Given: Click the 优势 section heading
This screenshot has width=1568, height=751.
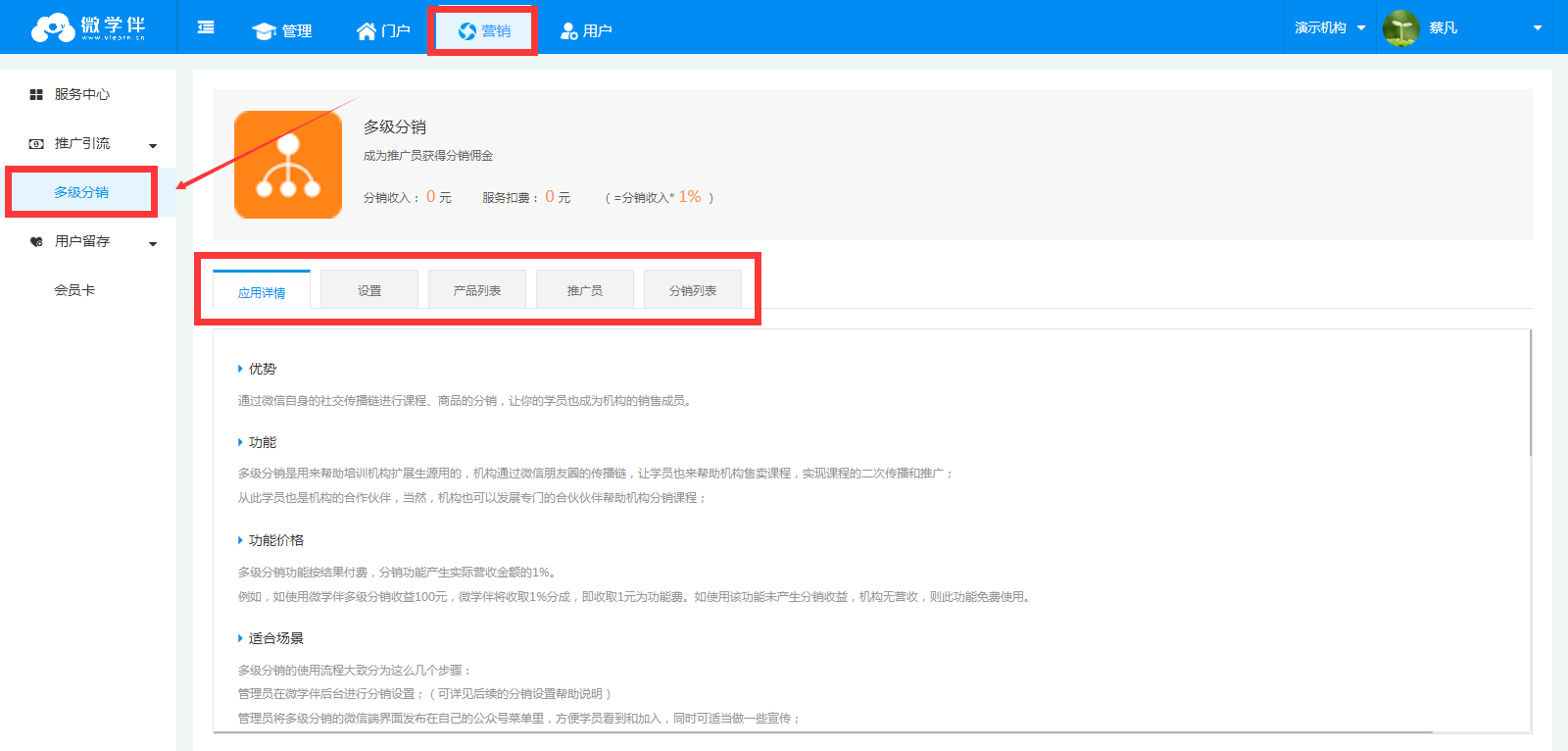Looking at the screenshot, I should [263, 369].
